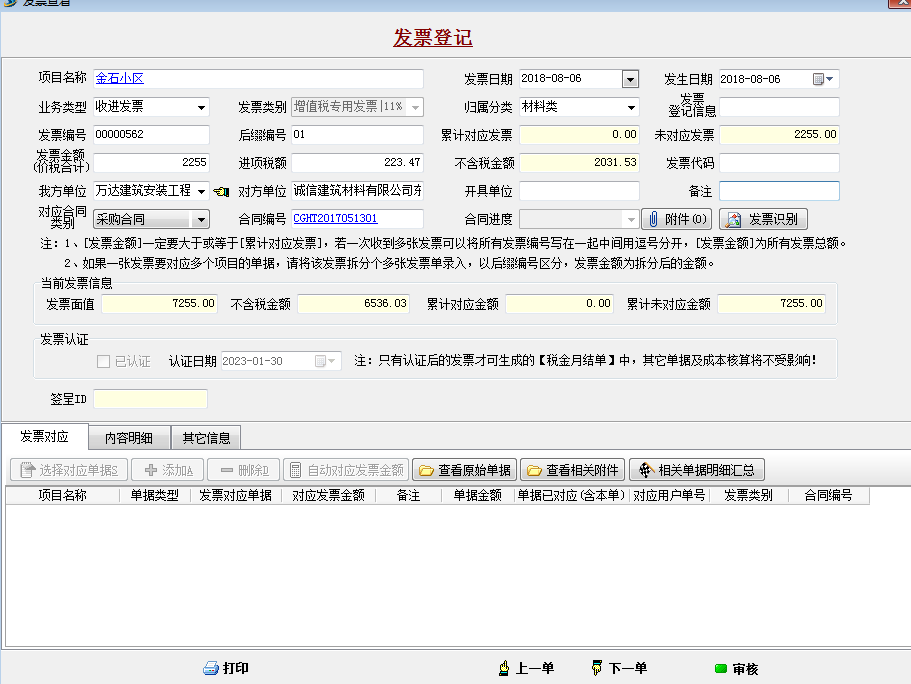911x684 pixels.
Task: Open the 附件 paperclip attachment button
Action: 677,219
